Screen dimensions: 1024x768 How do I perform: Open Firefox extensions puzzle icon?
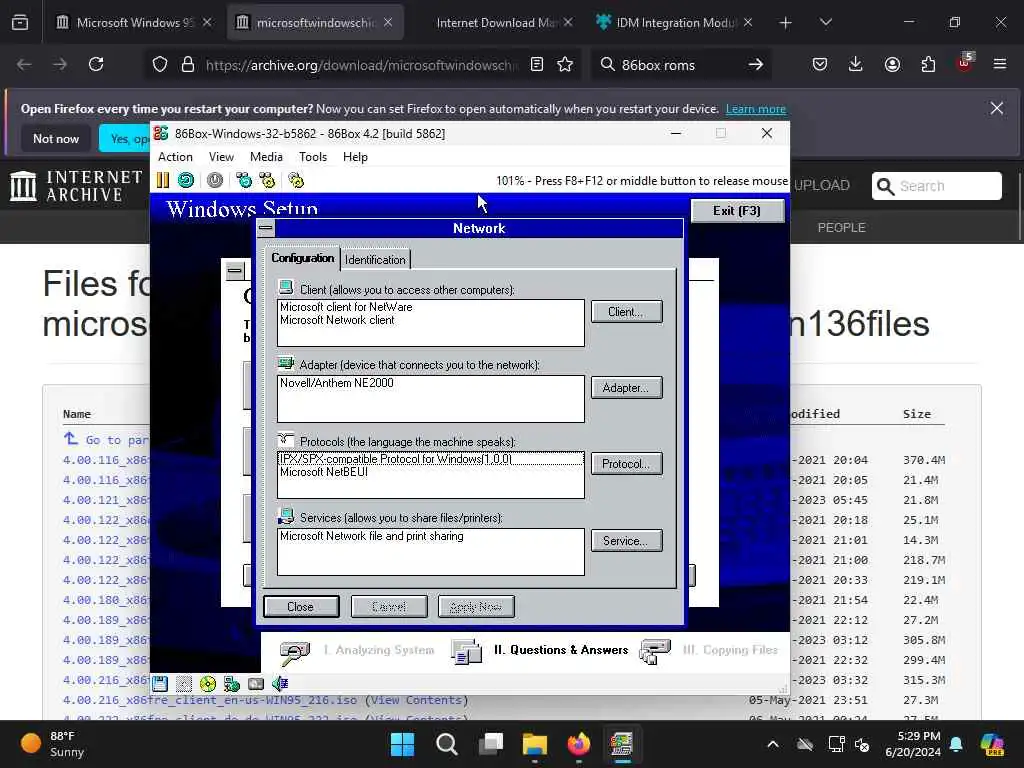(928, 65)
